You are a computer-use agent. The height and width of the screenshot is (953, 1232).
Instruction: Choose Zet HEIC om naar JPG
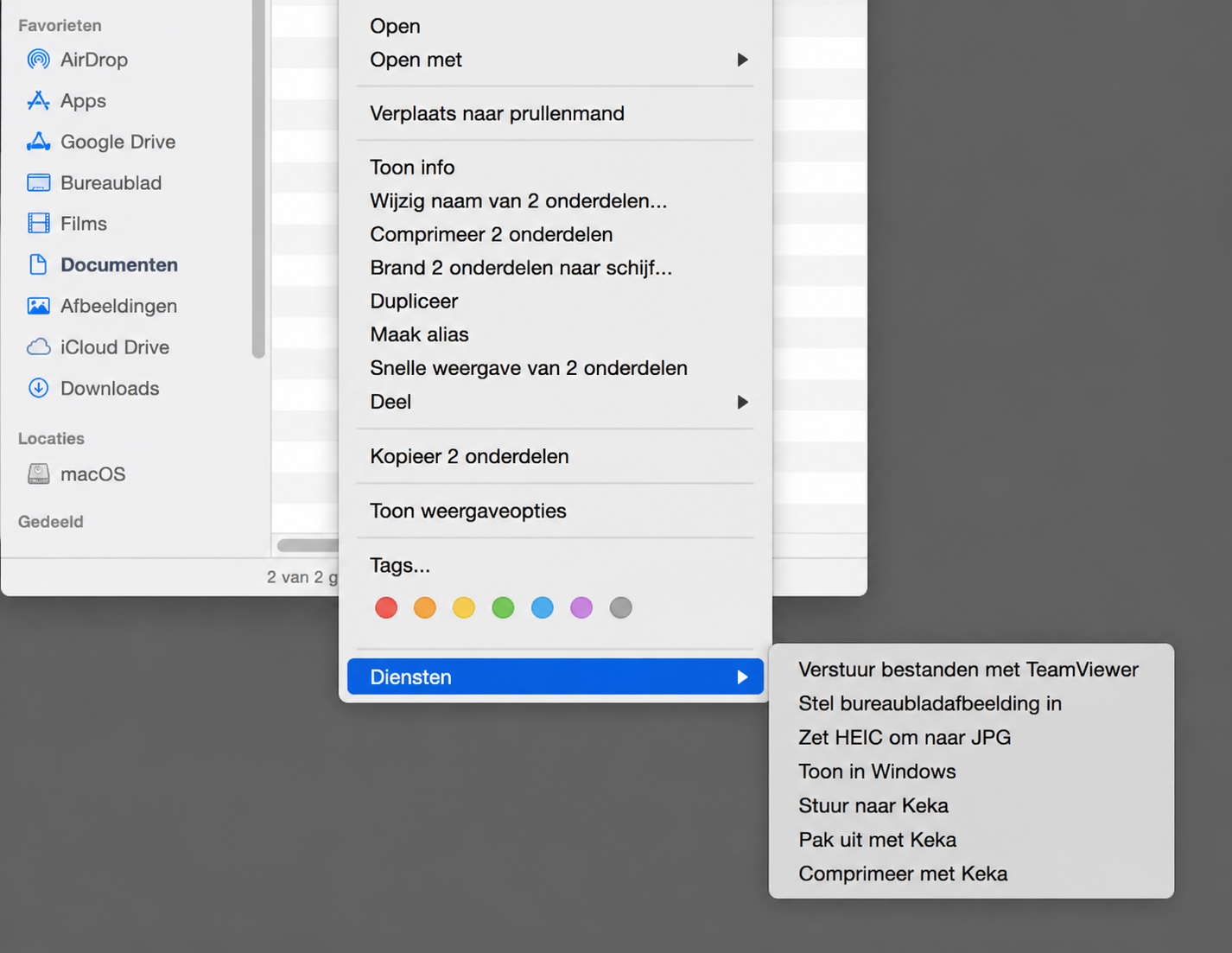point(971,737)
